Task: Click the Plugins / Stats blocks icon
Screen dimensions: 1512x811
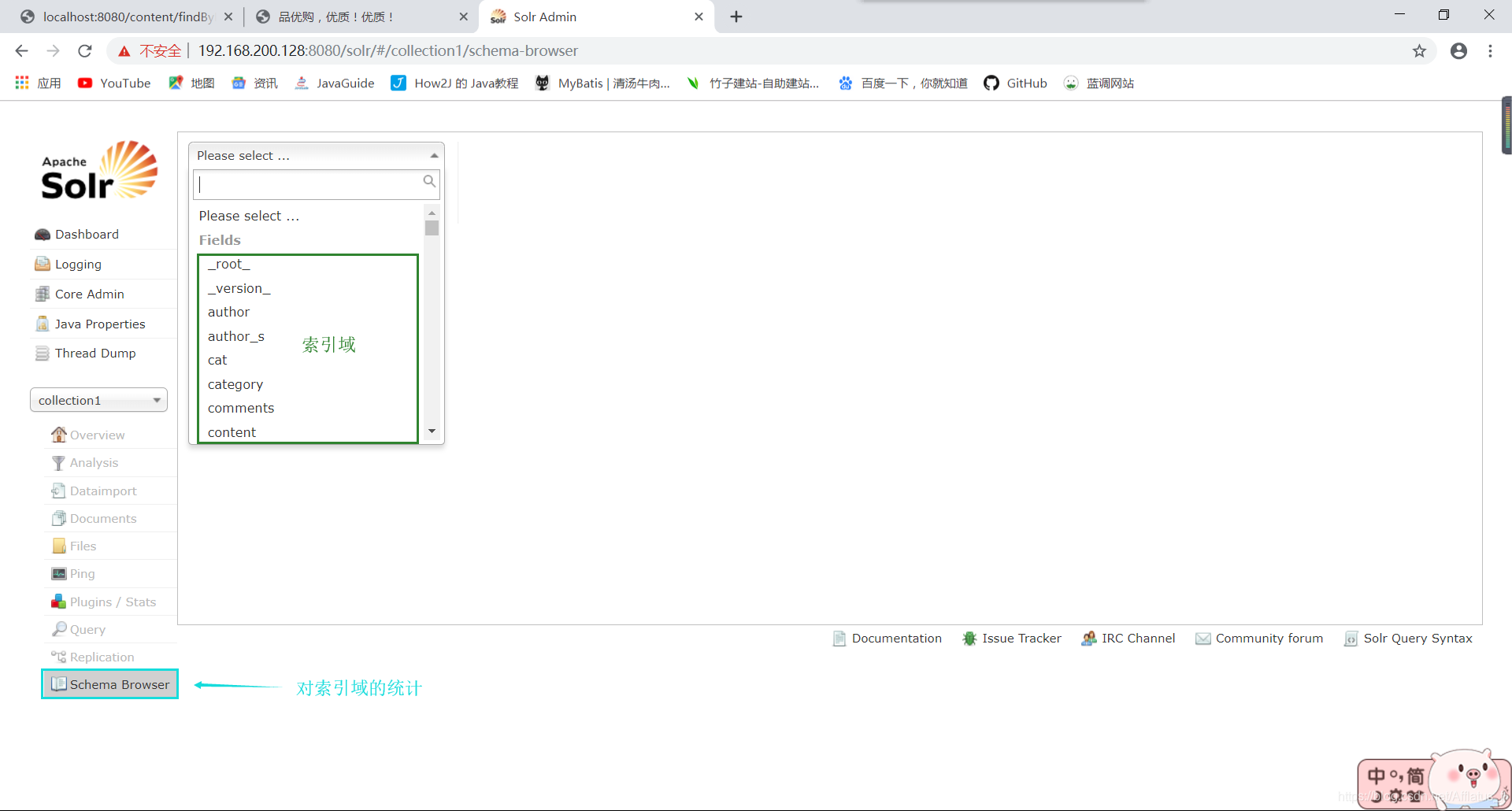Action: [x=59, y=602]
